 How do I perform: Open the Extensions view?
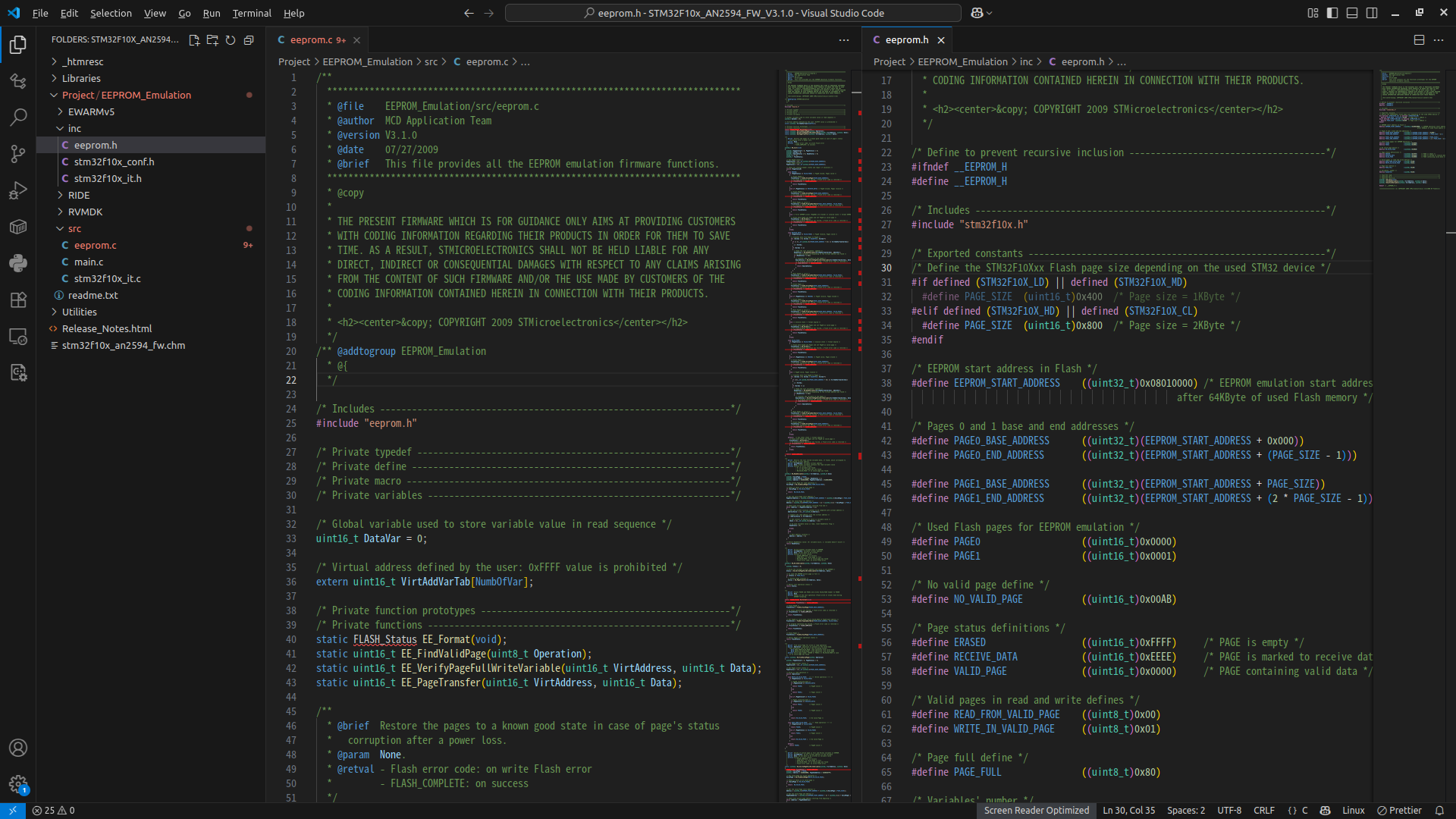click(x=18, y=300)
